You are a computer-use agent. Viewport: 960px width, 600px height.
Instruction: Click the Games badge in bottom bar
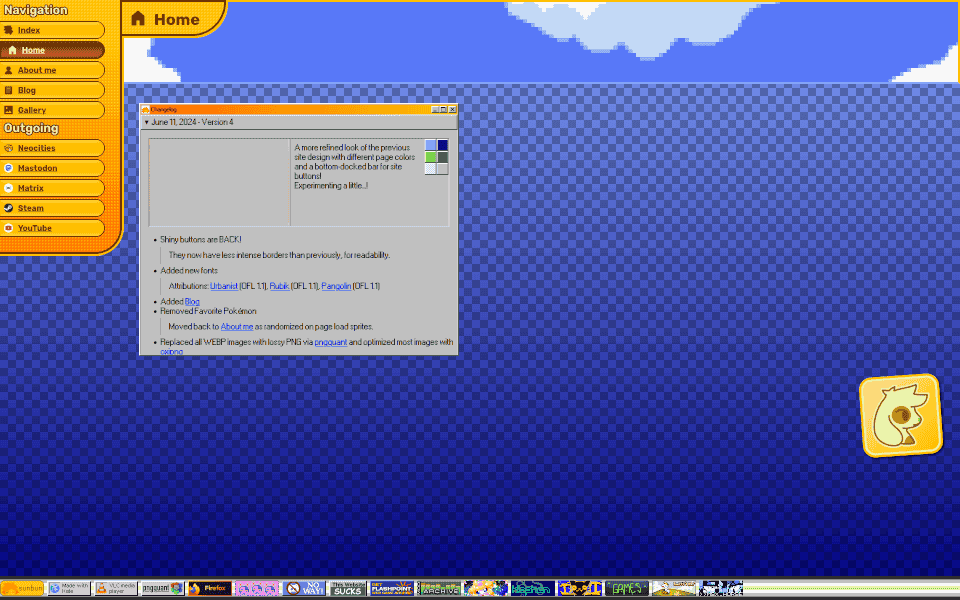[x=626, y=589]
